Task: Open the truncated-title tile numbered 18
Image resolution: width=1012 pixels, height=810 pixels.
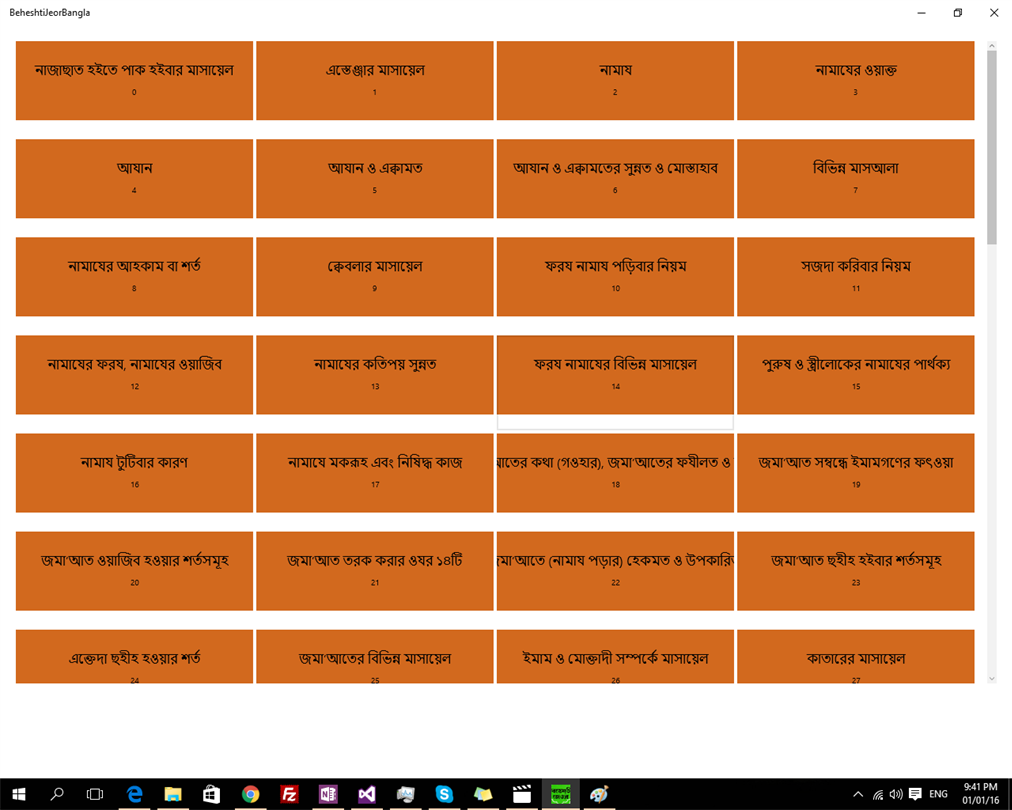Action: tap(615, 473)
